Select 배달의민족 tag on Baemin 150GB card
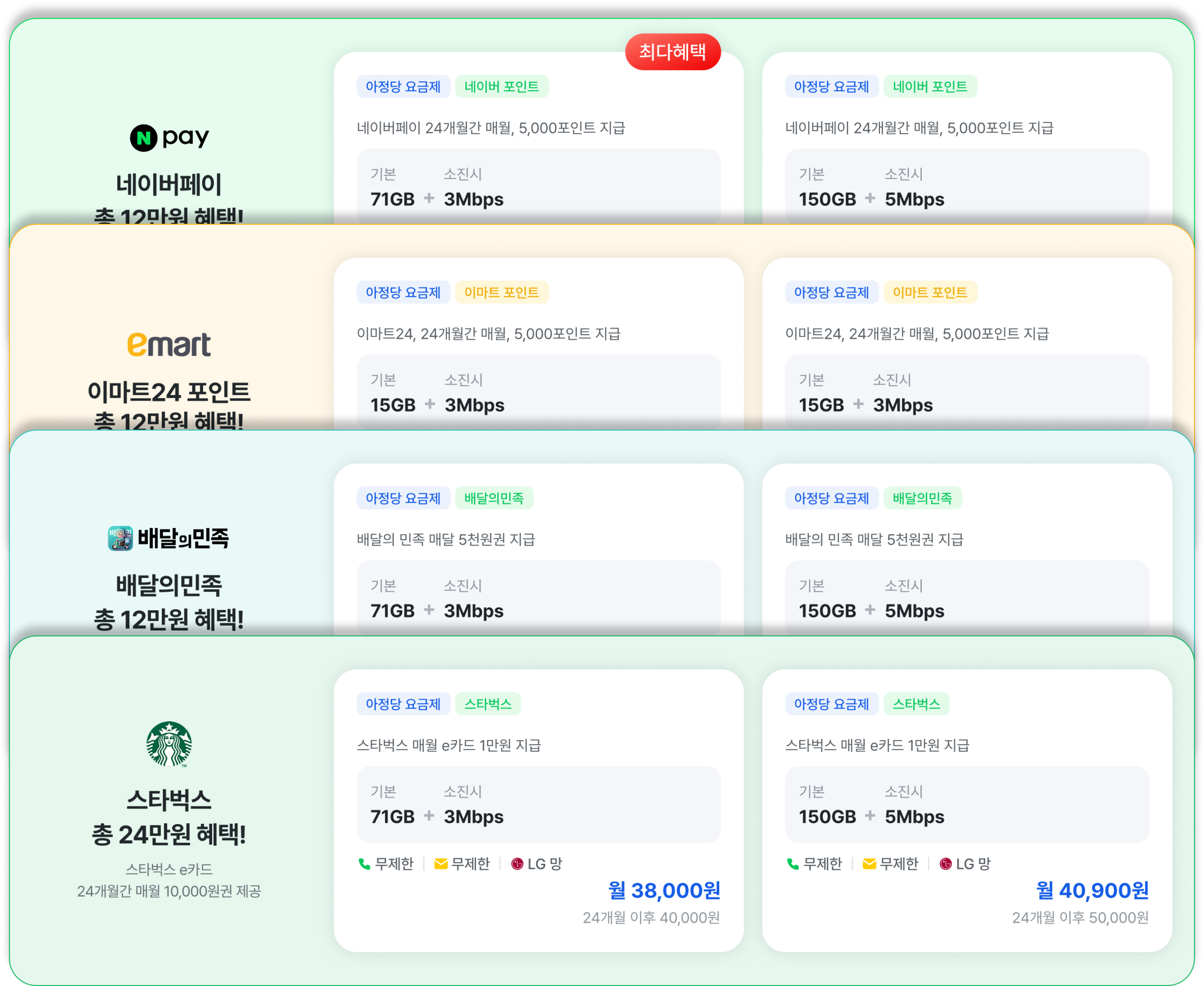The height and width of the screenshot is (986, 1204). coord(923,498)
